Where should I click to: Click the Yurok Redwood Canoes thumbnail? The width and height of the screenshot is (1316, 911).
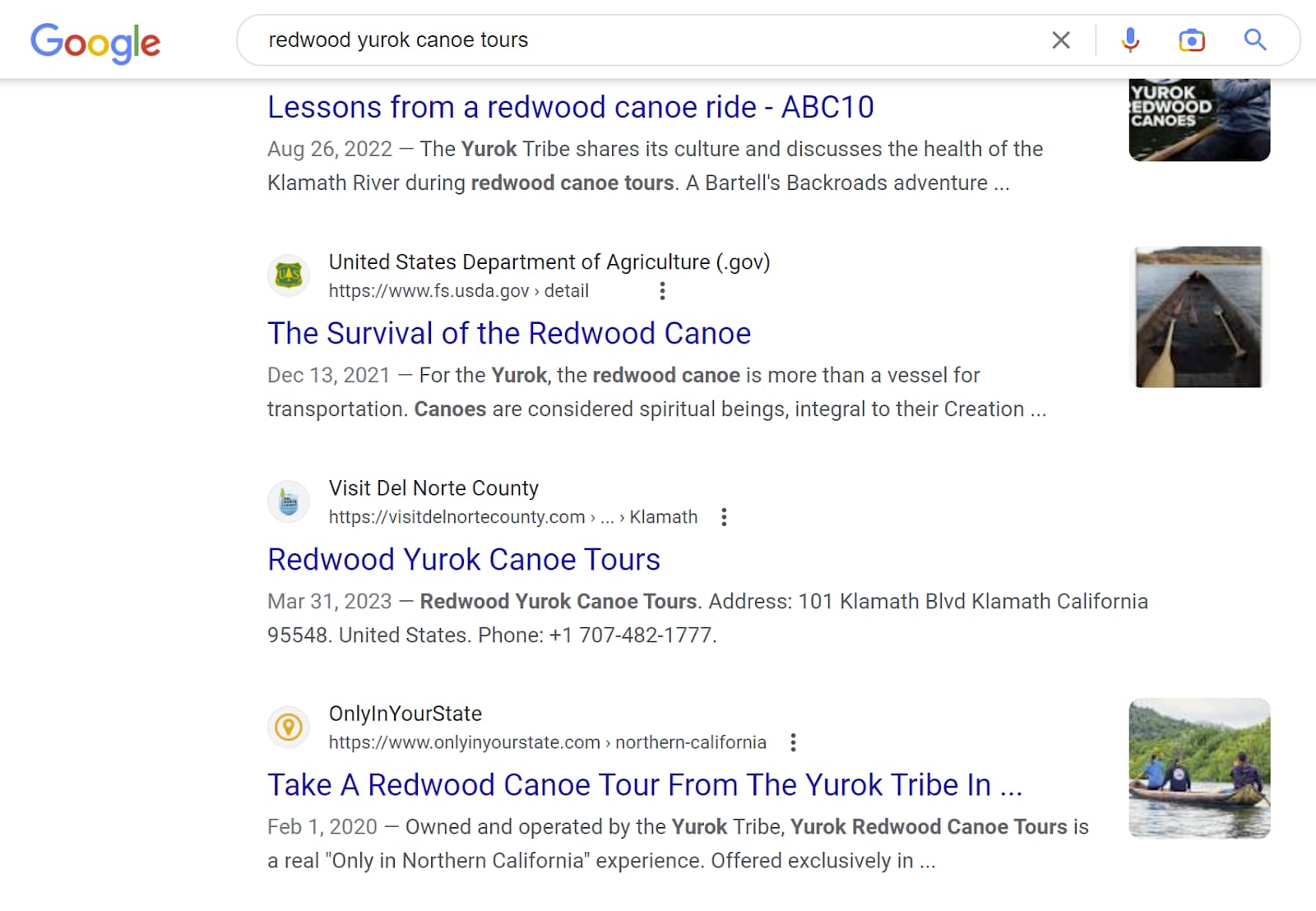point(1199,119)
